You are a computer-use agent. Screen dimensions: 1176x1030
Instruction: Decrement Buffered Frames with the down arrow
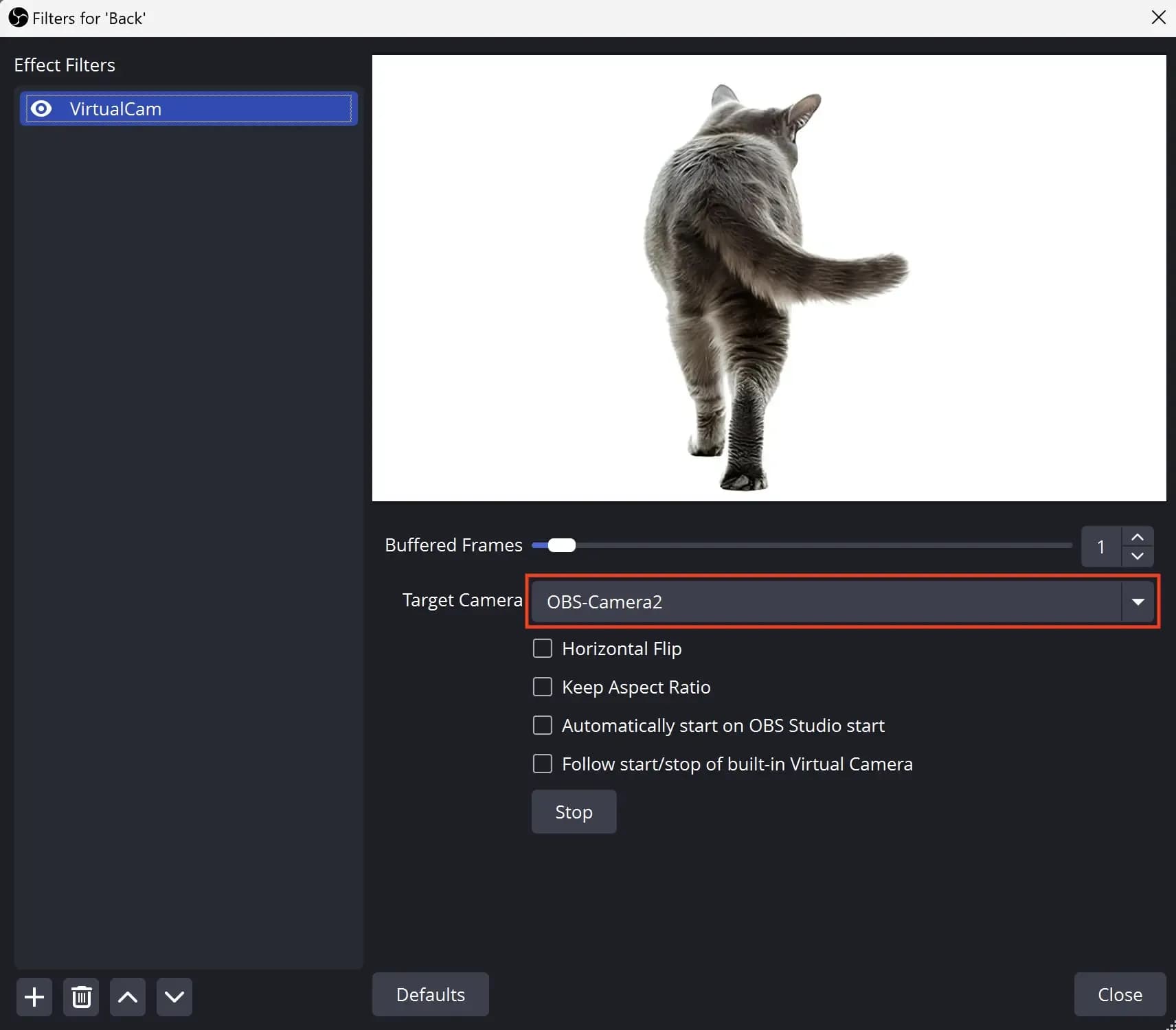coord(1138,557)
